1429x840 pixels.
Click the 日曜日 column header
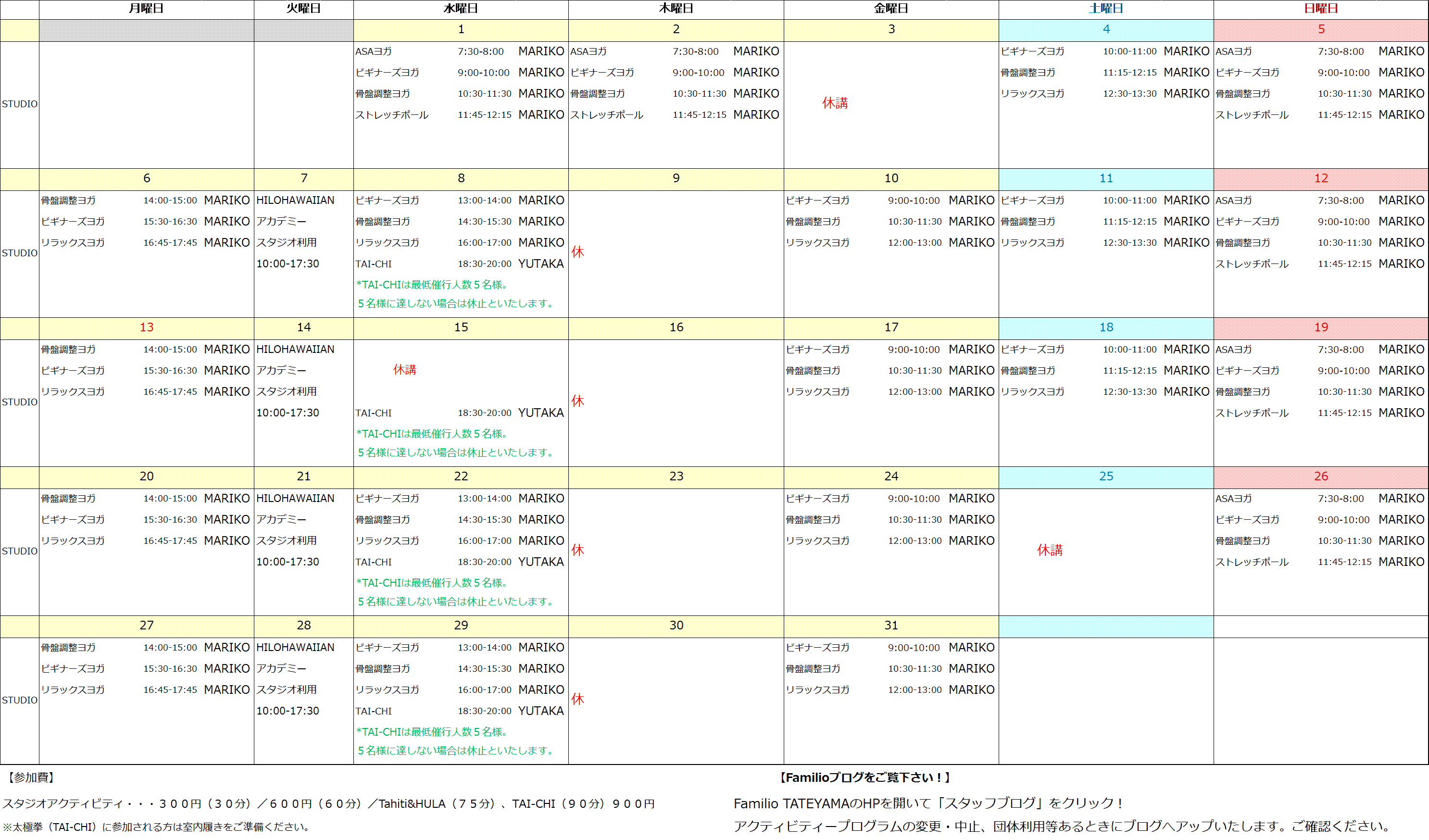(1321, 9)
